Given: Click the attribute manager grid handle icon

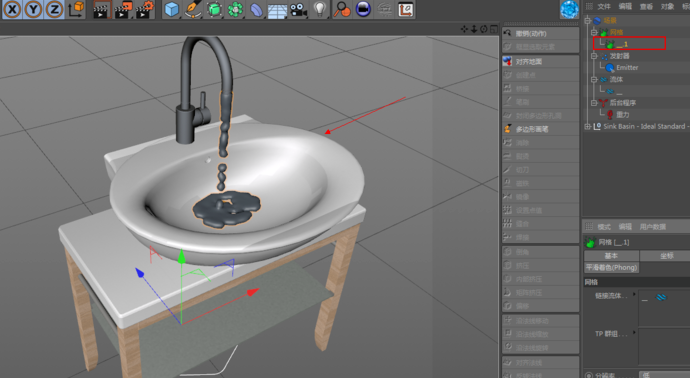Looking at the screenshot, I should pos(589,227).
